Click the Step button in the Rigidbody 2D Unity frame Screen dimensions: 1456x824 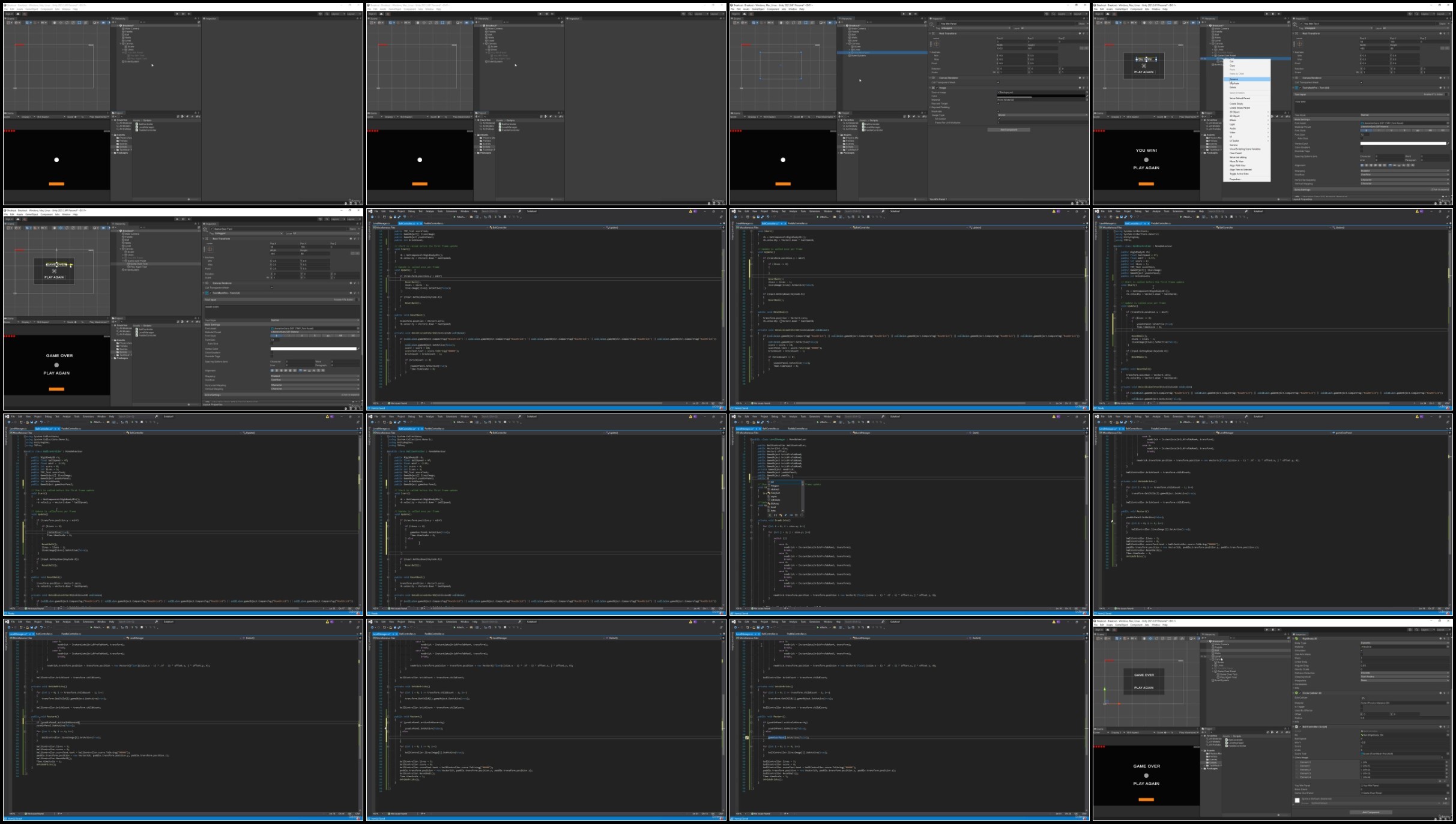click(1279, 630)
